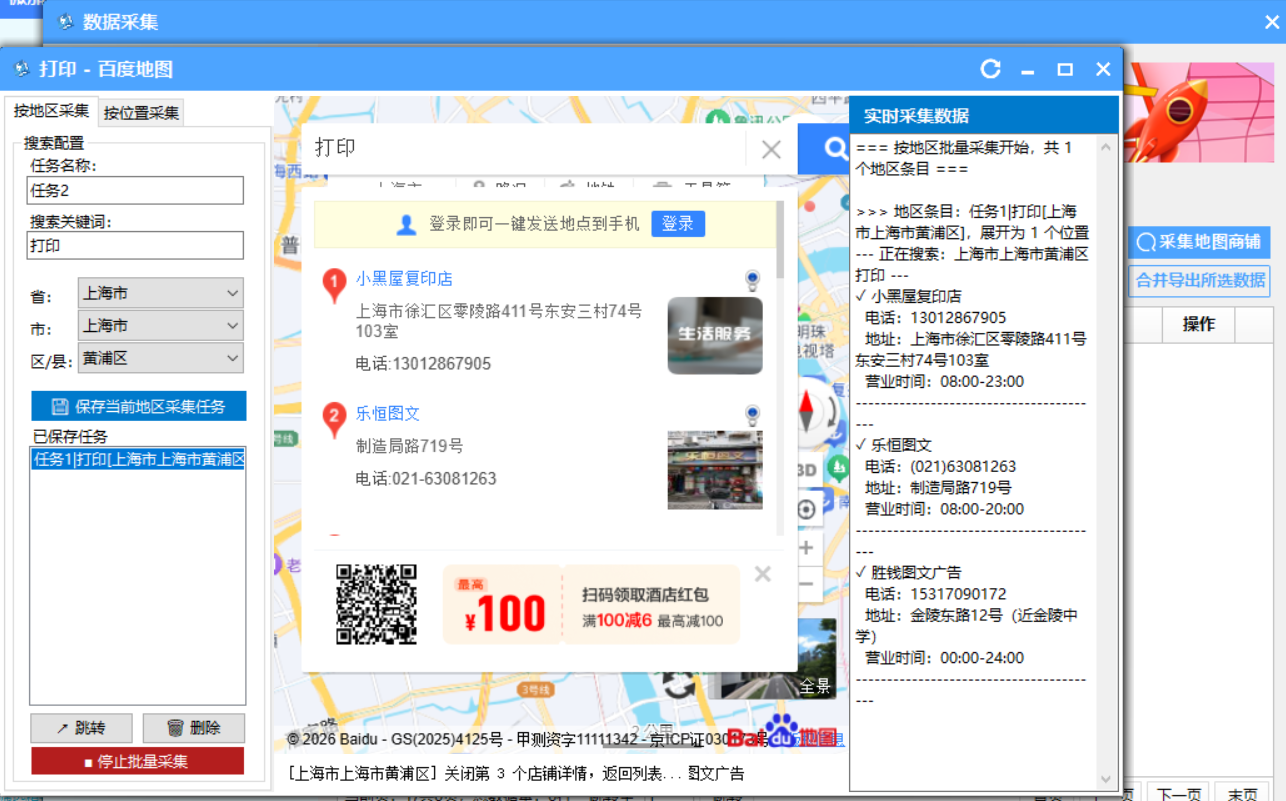
Task: Click 末页 in the 数据采集 window
Action: [x=1243, y=794]
